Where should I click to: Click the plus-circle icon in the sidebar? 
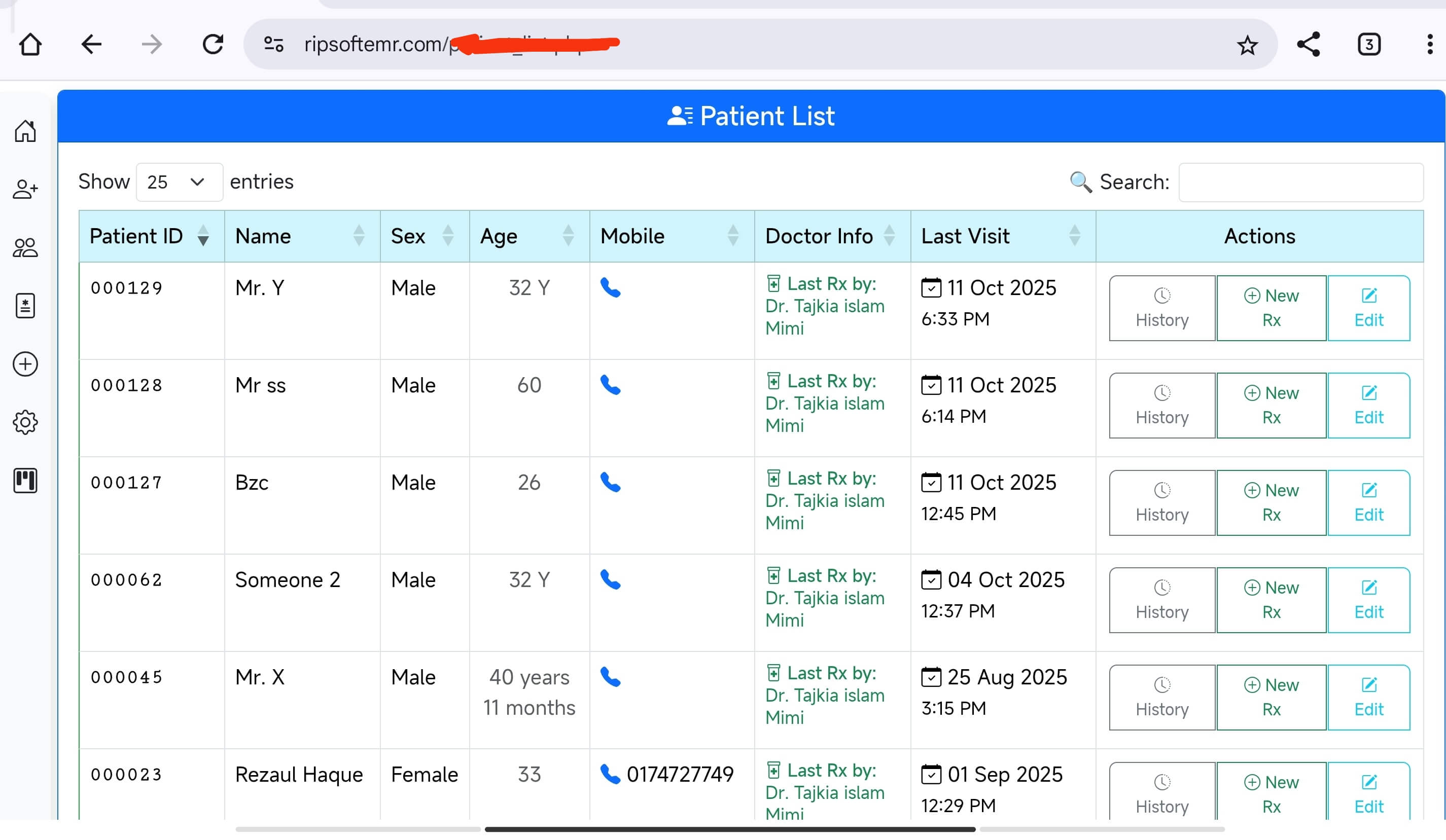pyautogui.click(x=25, y=364)
